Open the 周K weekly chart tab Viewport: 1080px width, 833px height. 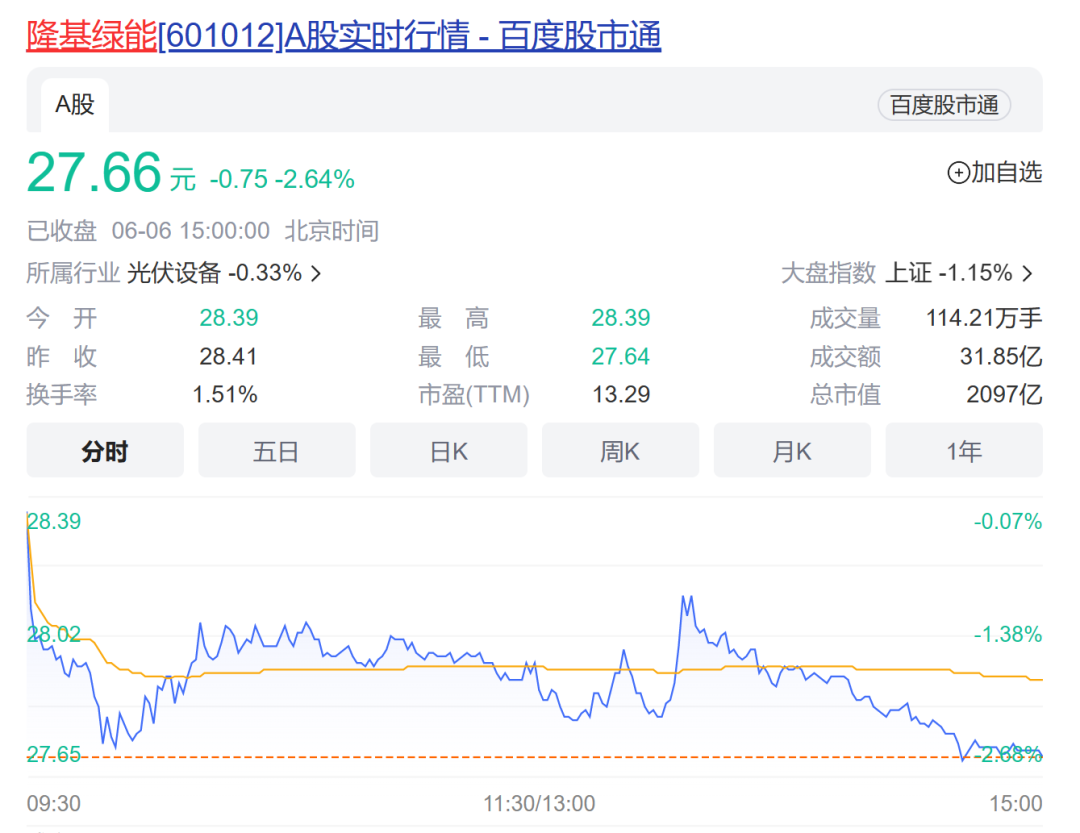coord(620,451)
